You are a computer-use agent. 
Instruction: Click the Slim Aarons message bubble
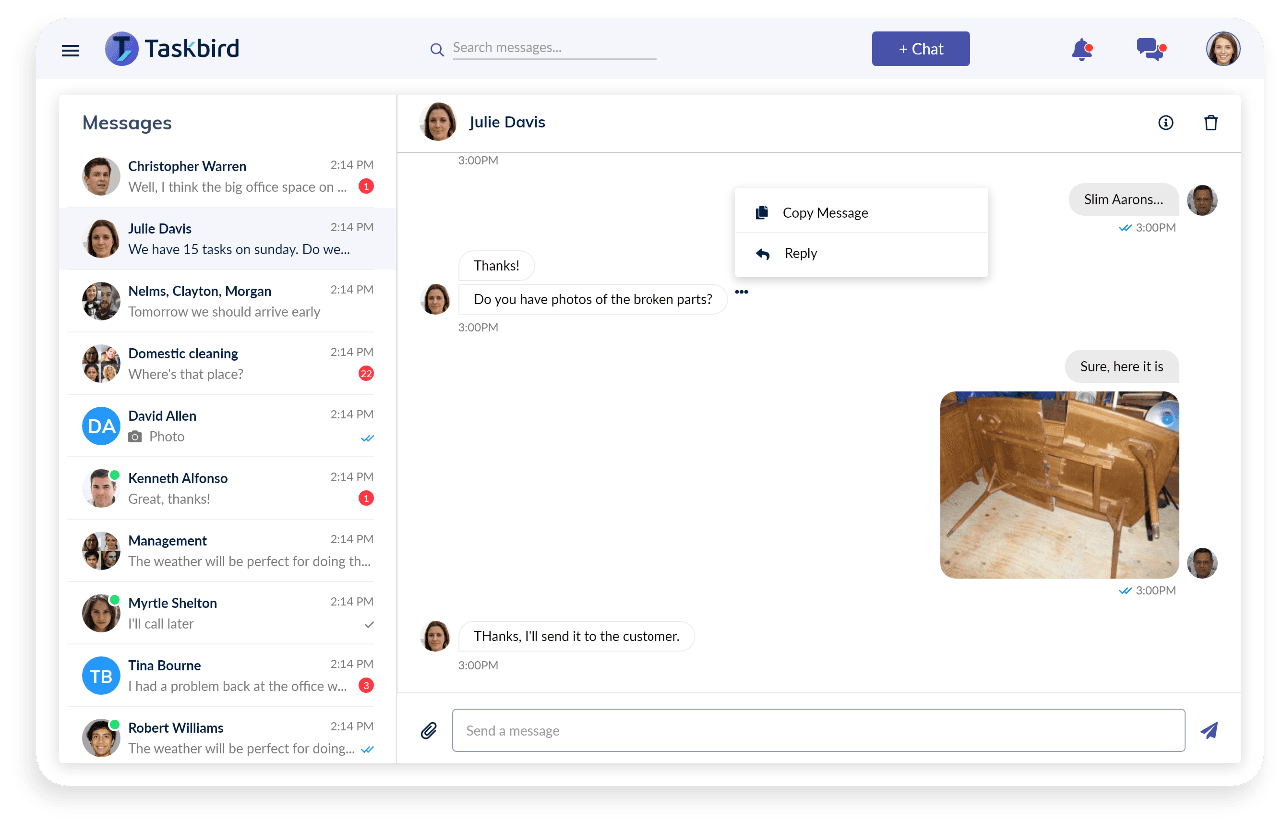pyautogui.click(x=1122, y=199)
